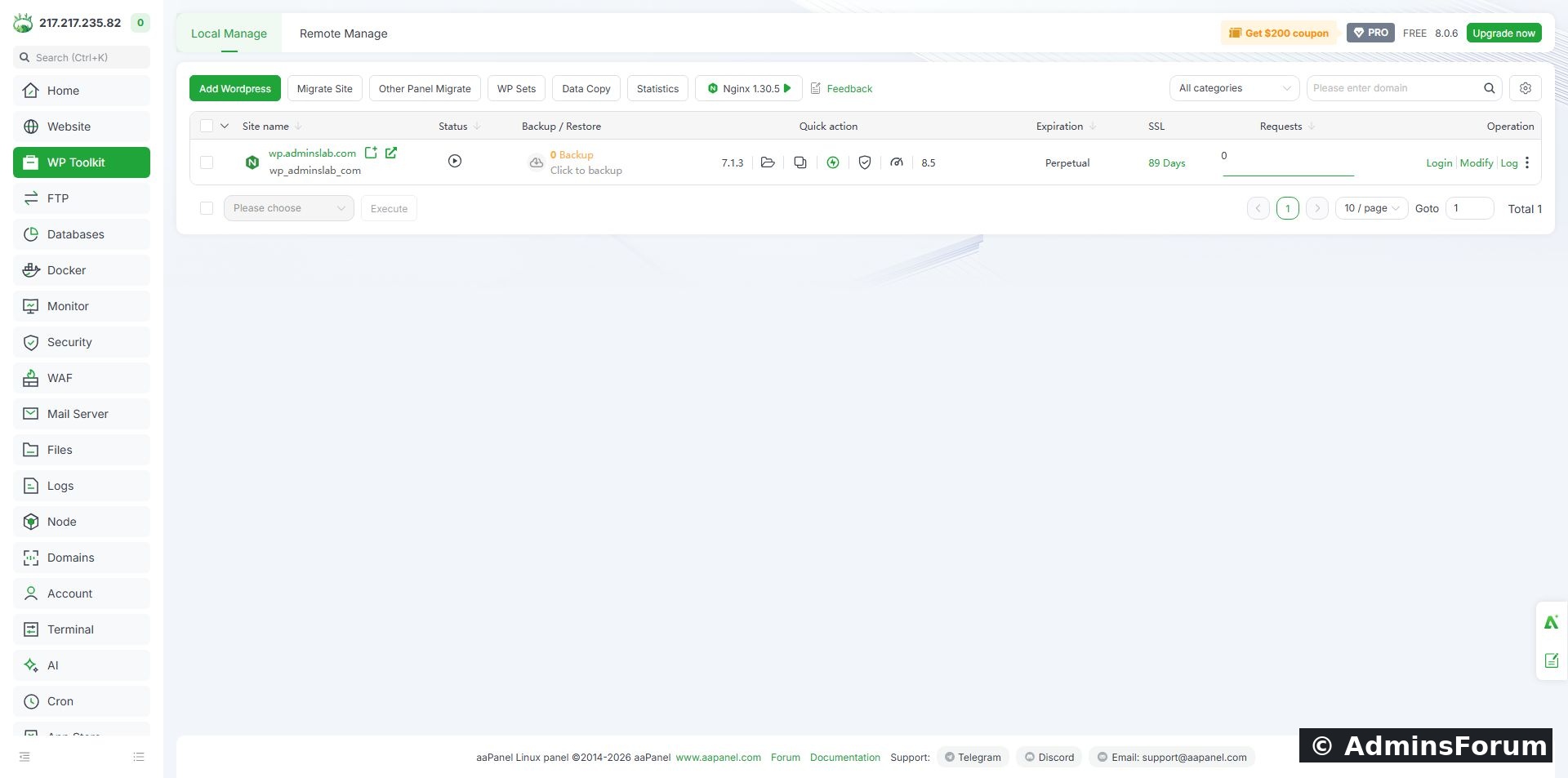Image resolution: width=1568 pixels, height=778 pixels.
Task: Expand the header selection chevron
Action: [x=225, y=126]
